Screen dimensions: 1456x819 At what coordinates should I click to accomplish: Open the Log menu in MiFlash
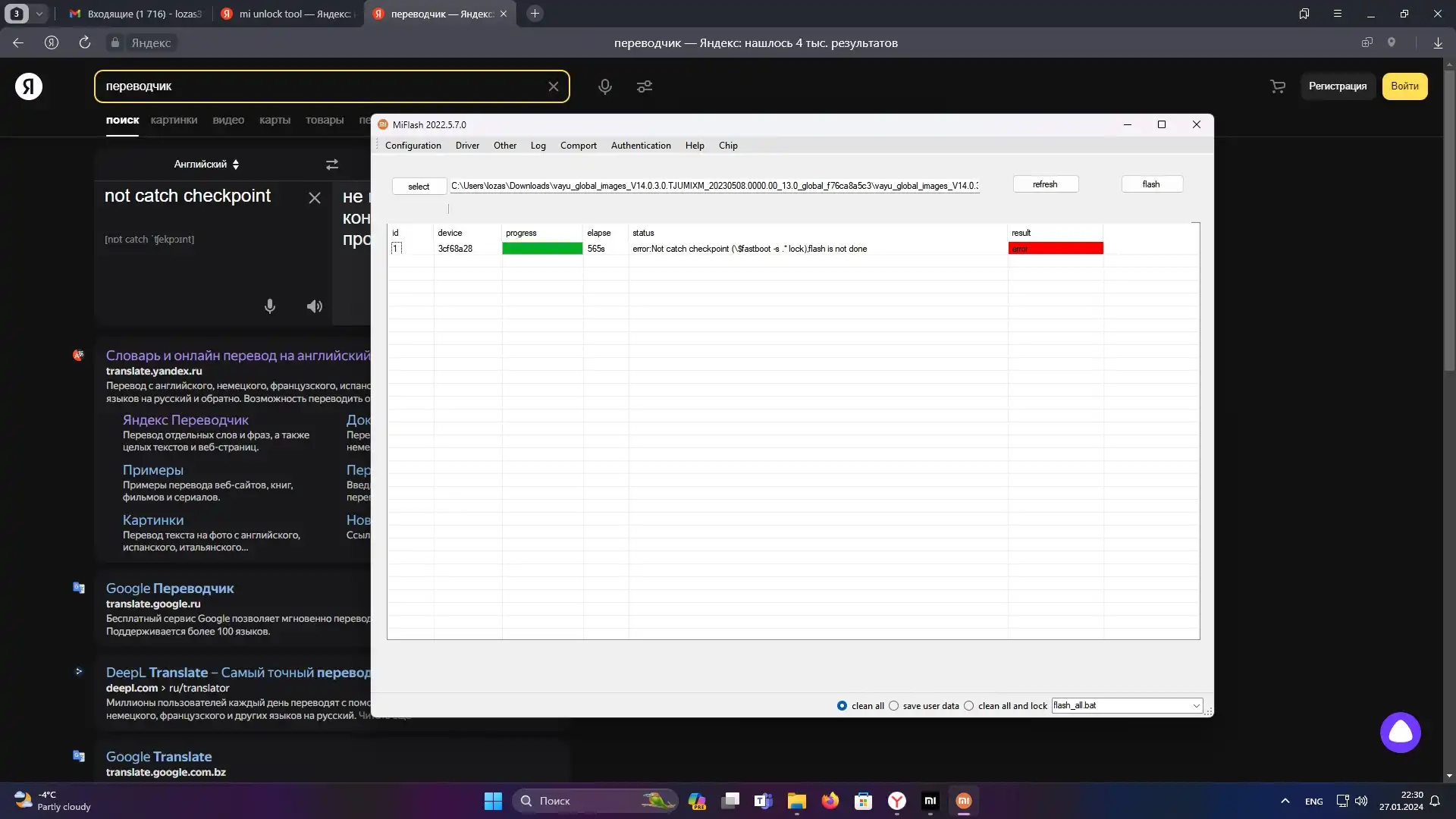coord(538,146)
